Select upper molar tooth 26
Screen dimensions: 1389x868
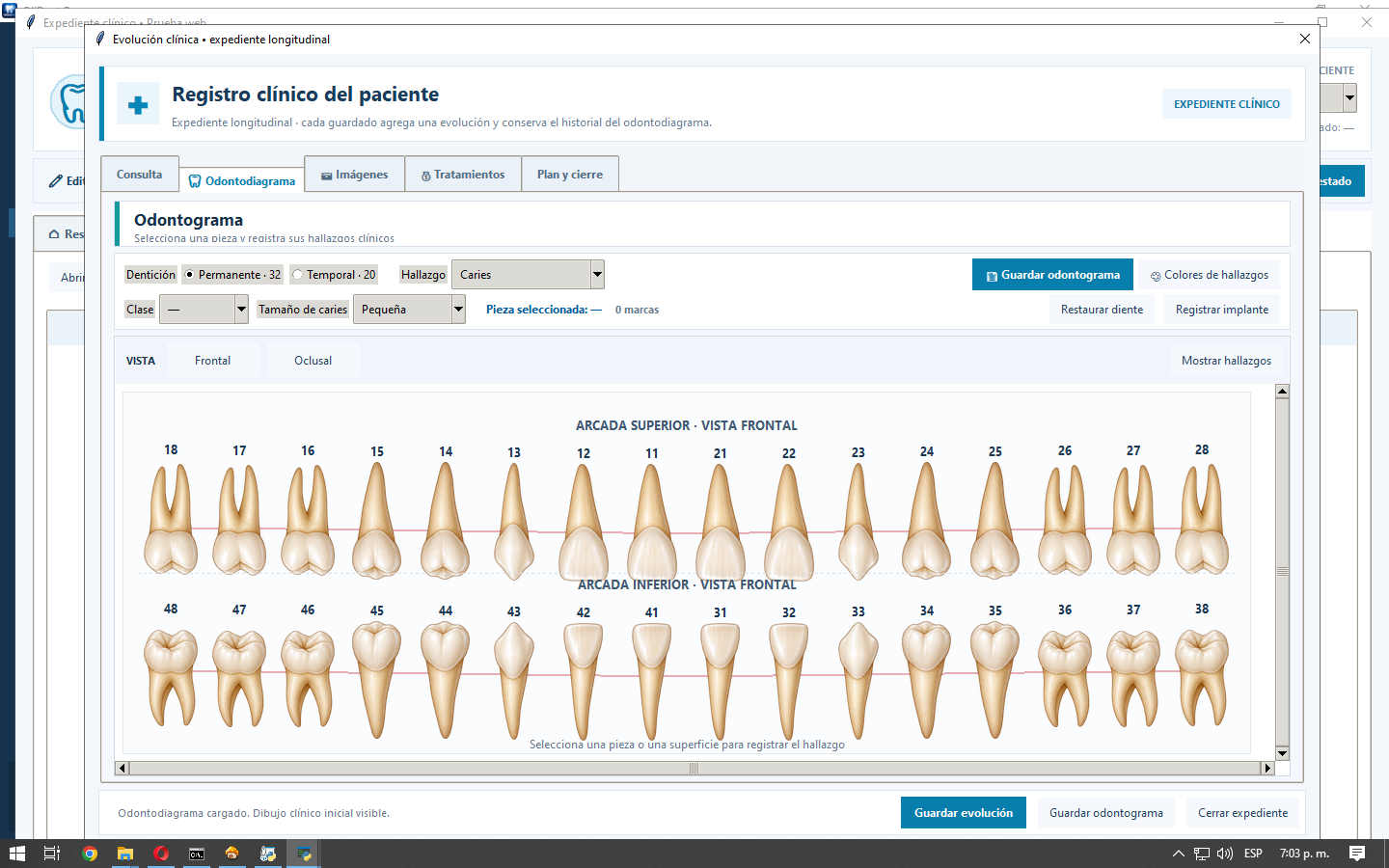1065,520
